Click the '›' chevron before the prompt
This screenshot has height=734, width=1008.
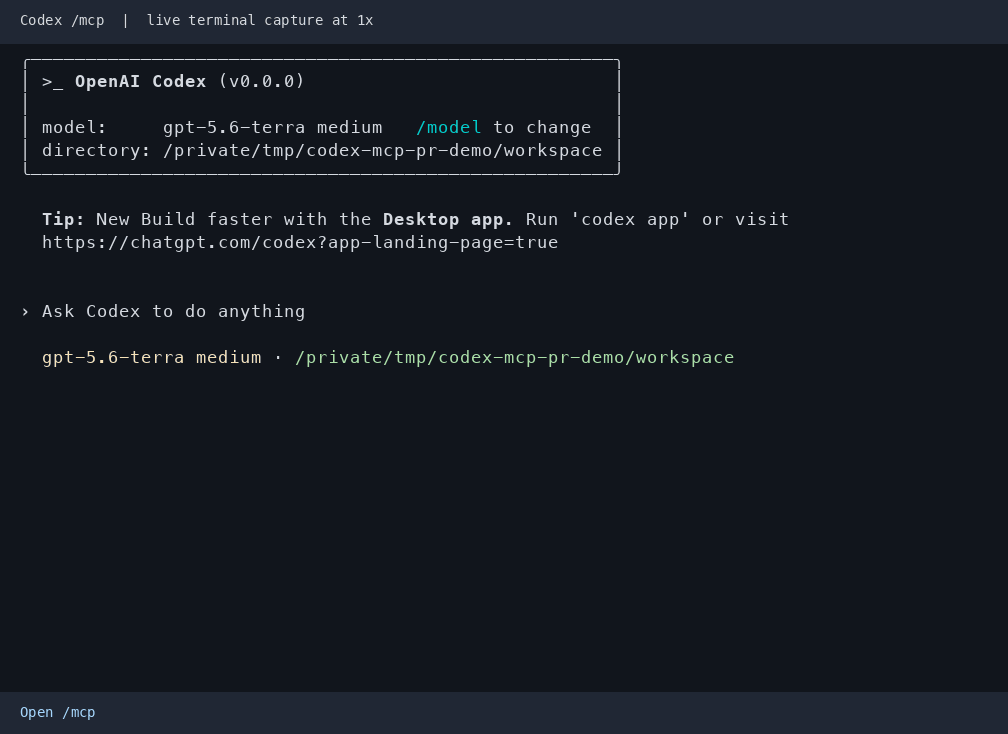[x=25, y=312]
